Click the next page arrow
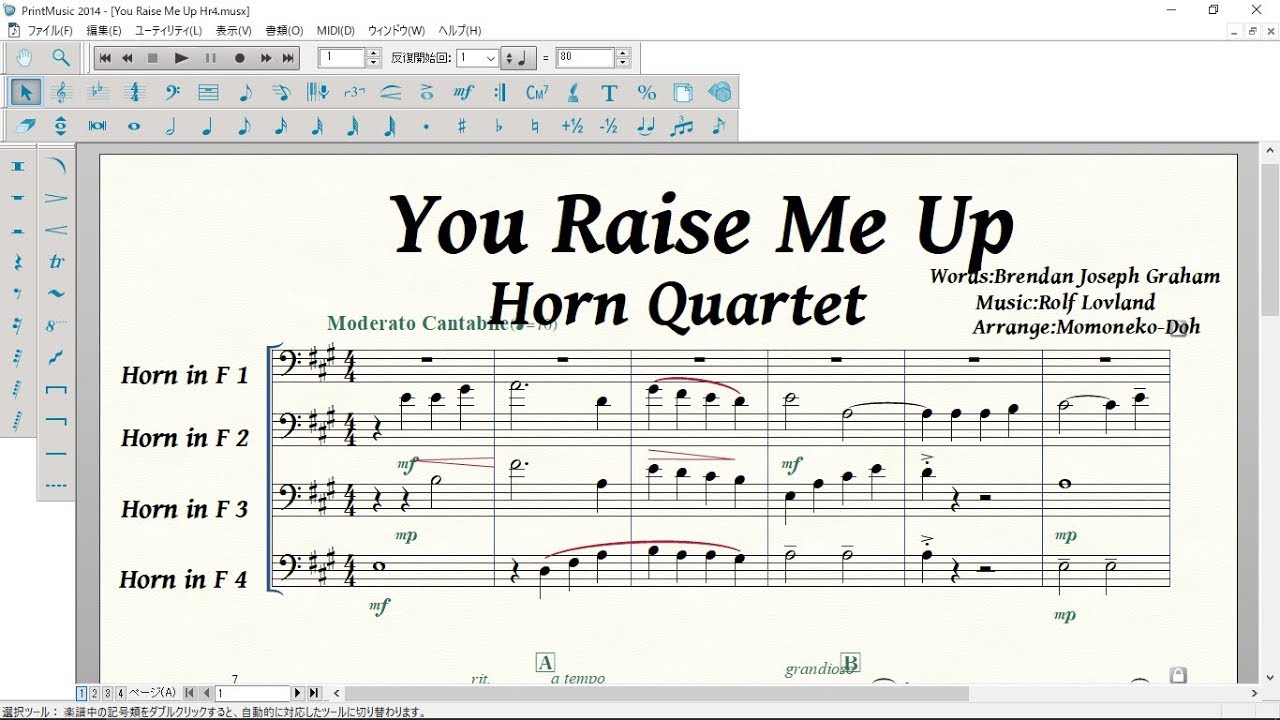The image size is (1280, 720). click(298, 693)
